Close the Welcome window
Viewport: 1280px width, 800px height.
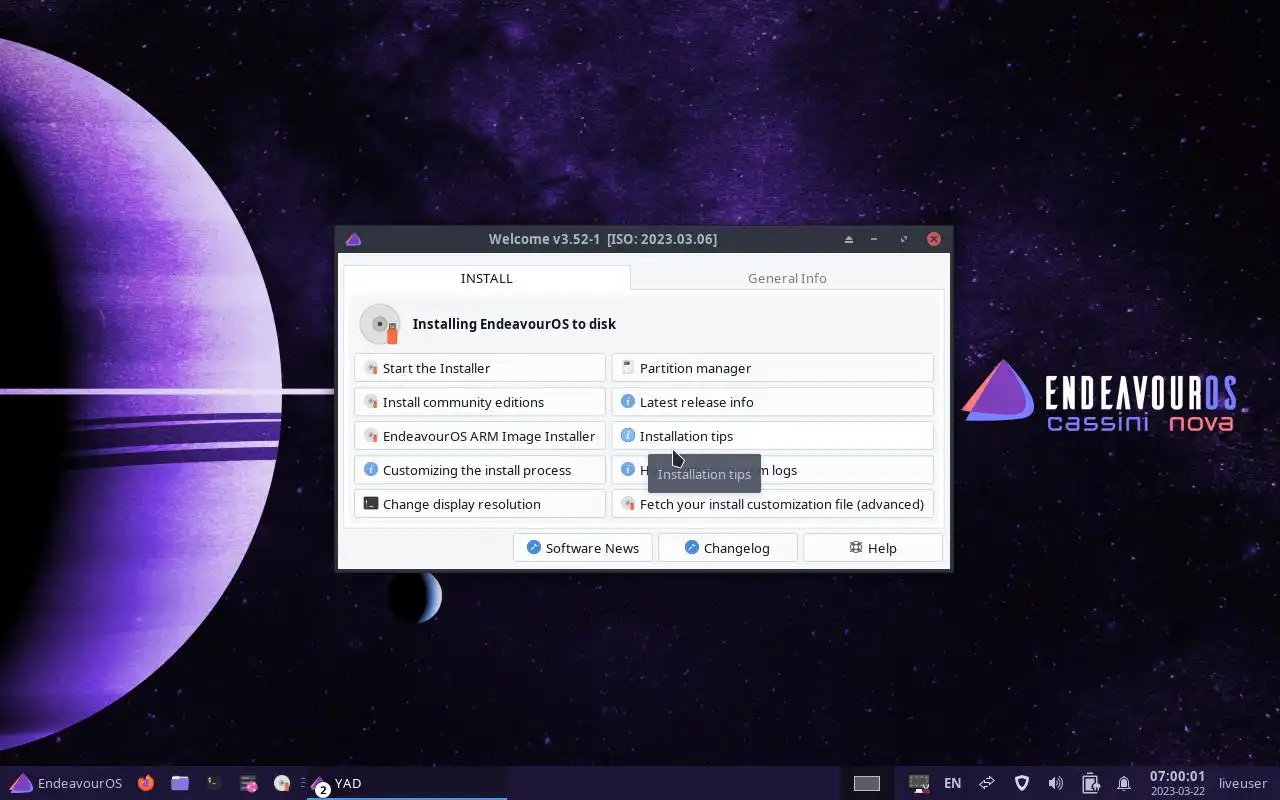pos(934,239)
